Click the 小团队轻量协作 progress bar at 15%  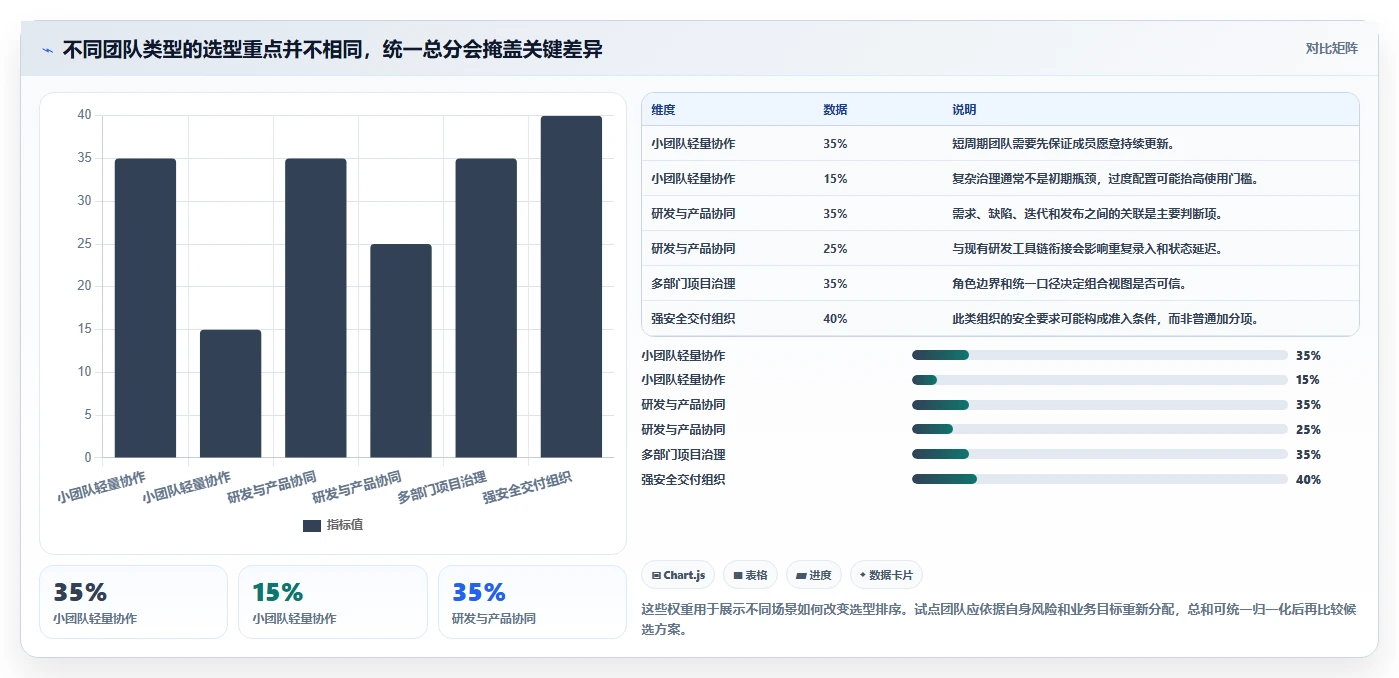point(1099,380)
